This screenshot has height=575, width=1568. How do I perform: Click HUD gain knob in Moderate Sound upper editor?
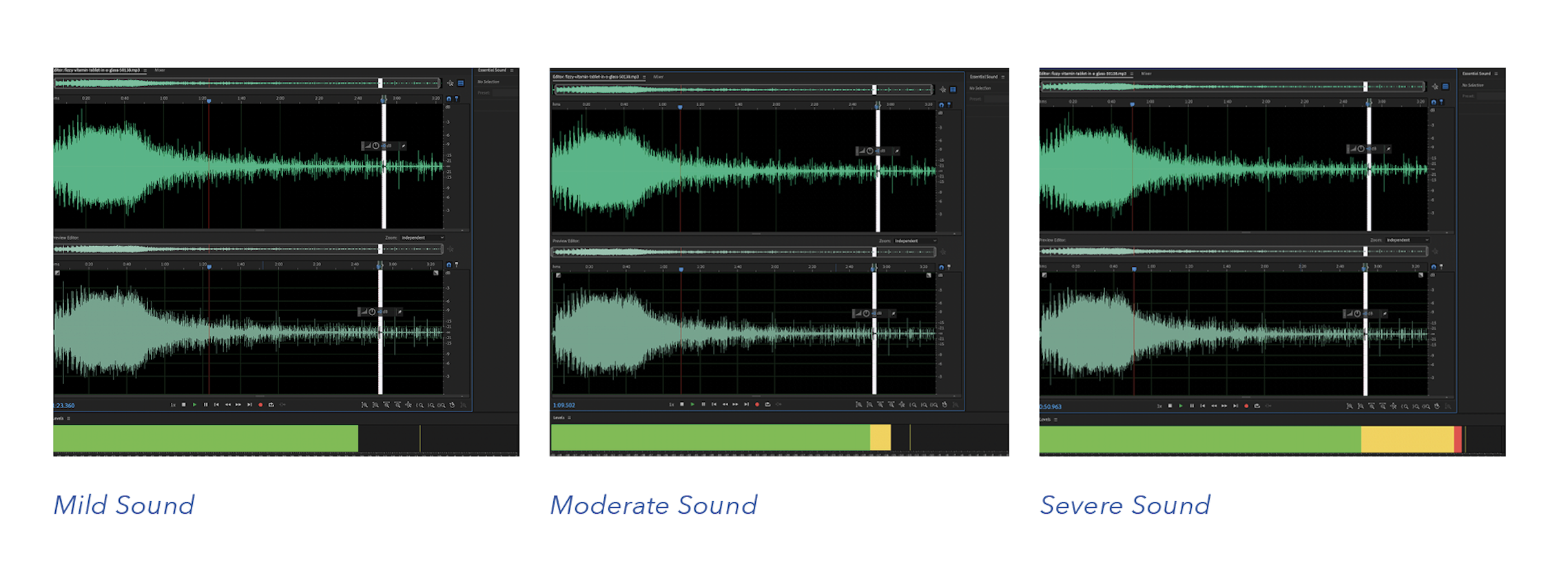tap(870, 151)
